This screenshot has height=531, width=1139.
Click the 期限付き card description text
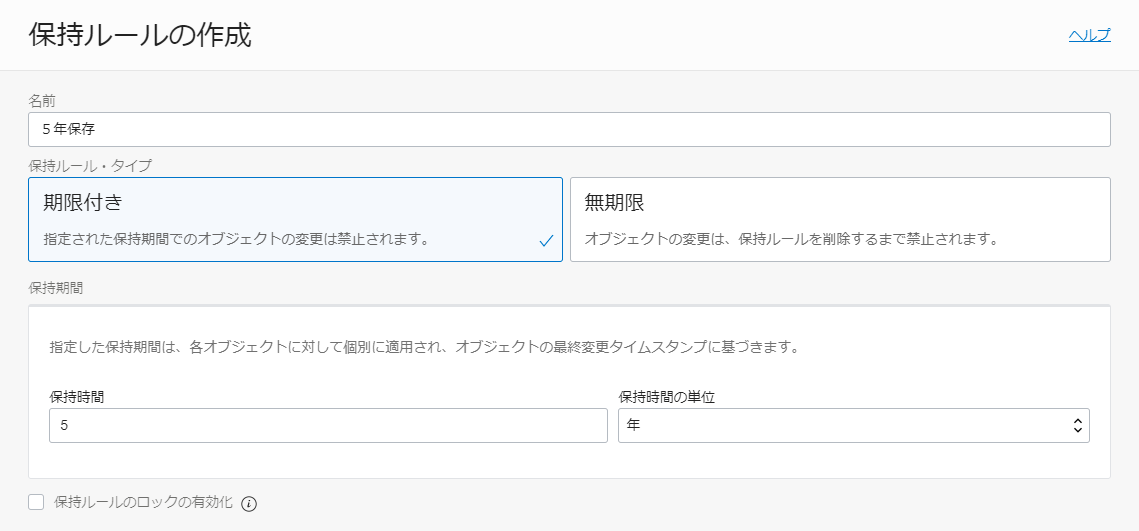point(236,239)
